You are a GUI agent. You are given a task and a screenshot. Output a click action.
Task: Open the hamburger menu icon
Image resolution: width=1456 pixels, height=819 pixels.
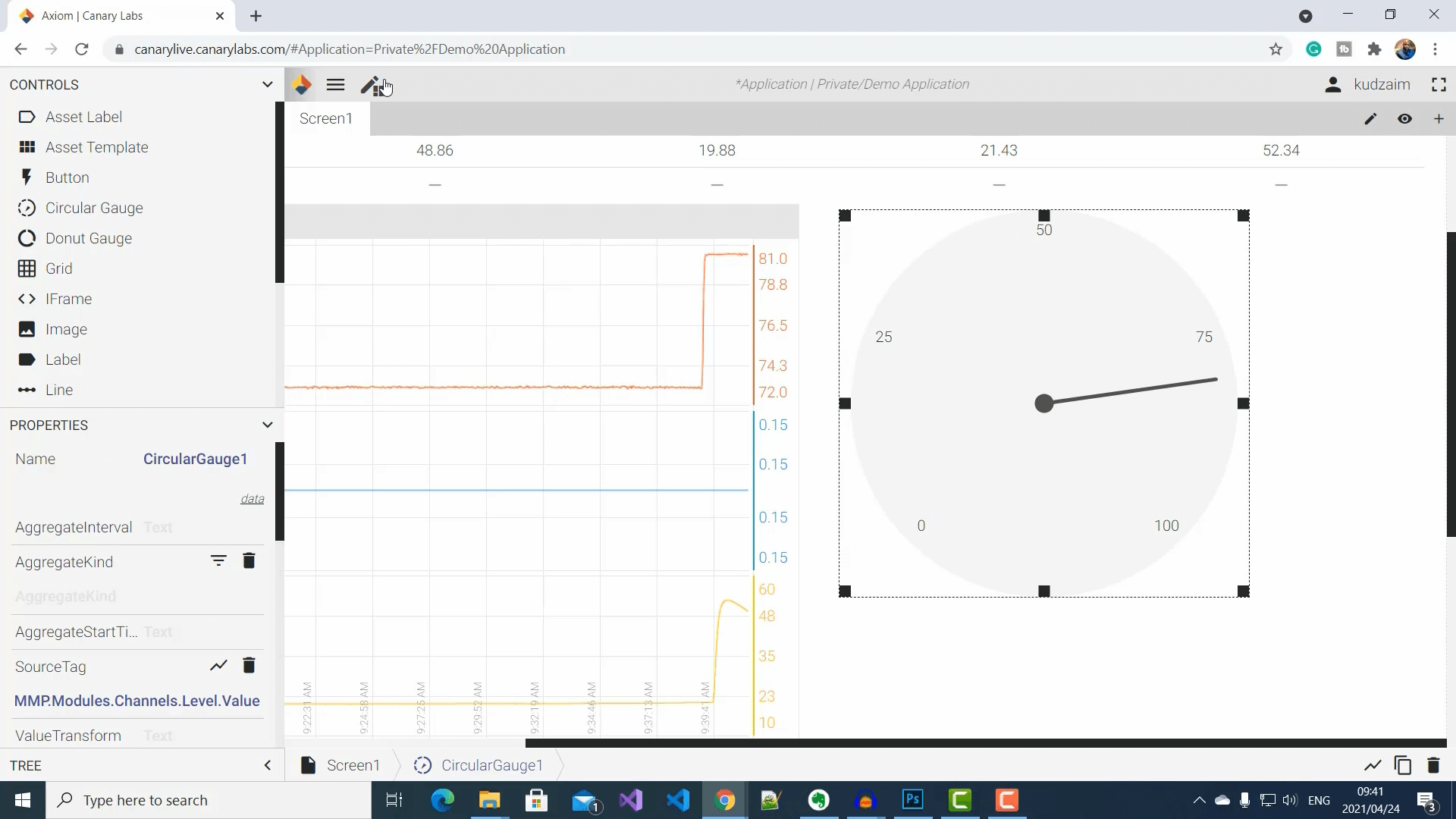click(x=336, y=85)
